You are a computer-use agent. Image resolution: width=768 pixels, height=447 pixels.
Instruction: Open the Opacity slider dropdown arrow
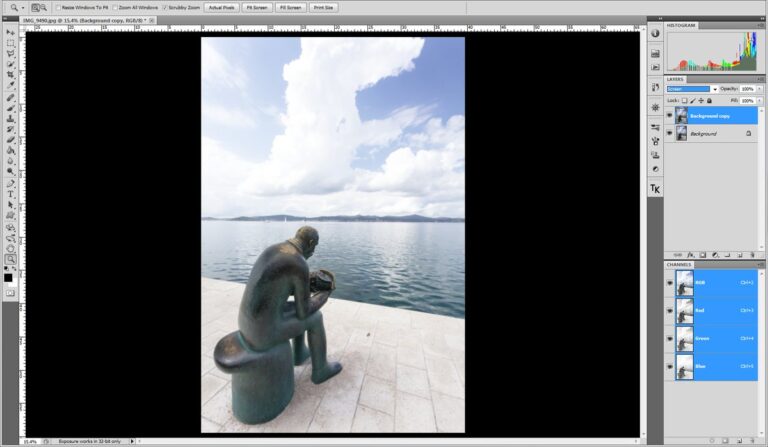click(760, 89)
